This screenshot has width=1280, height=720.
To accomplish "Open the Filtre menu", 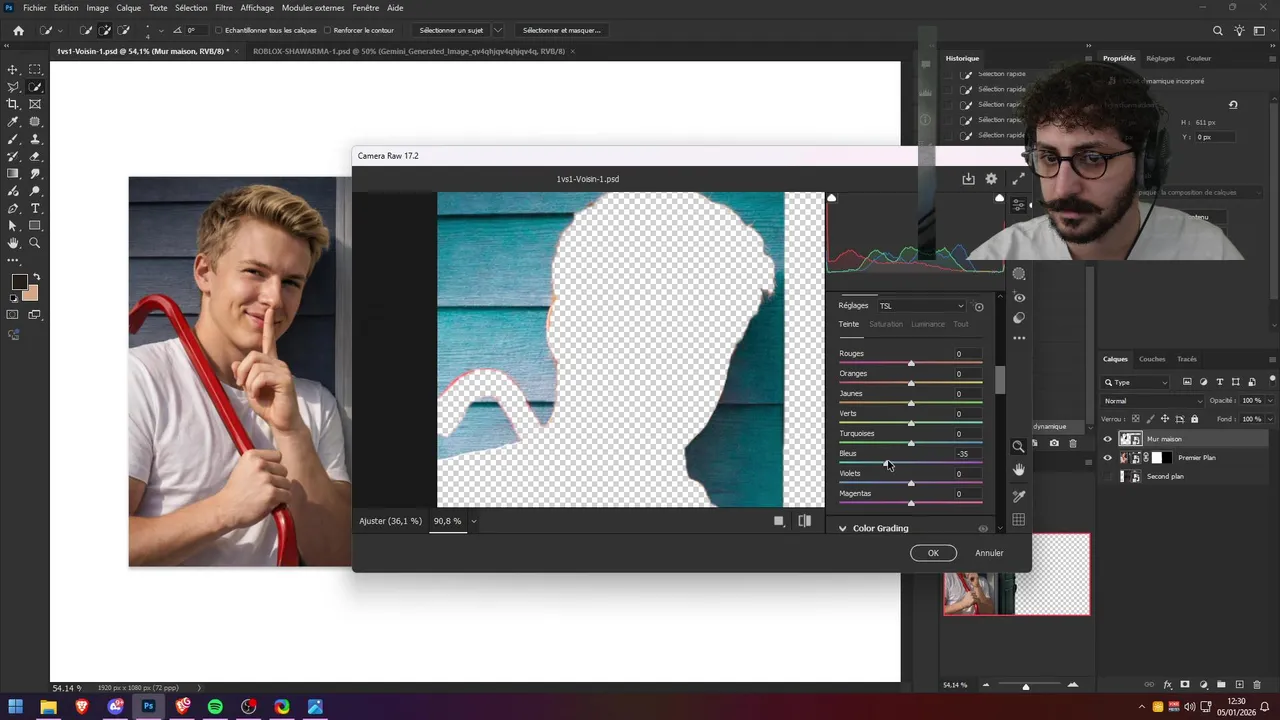I will tap(224, 8).
